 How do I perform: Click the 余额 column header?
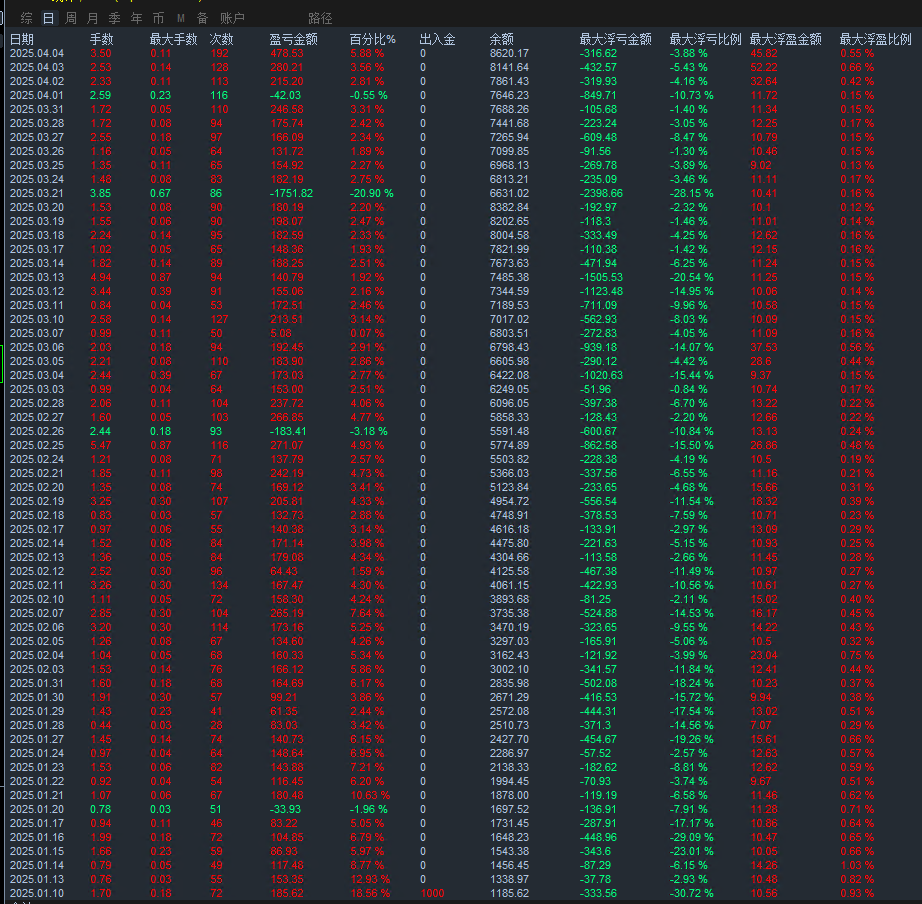502,39
